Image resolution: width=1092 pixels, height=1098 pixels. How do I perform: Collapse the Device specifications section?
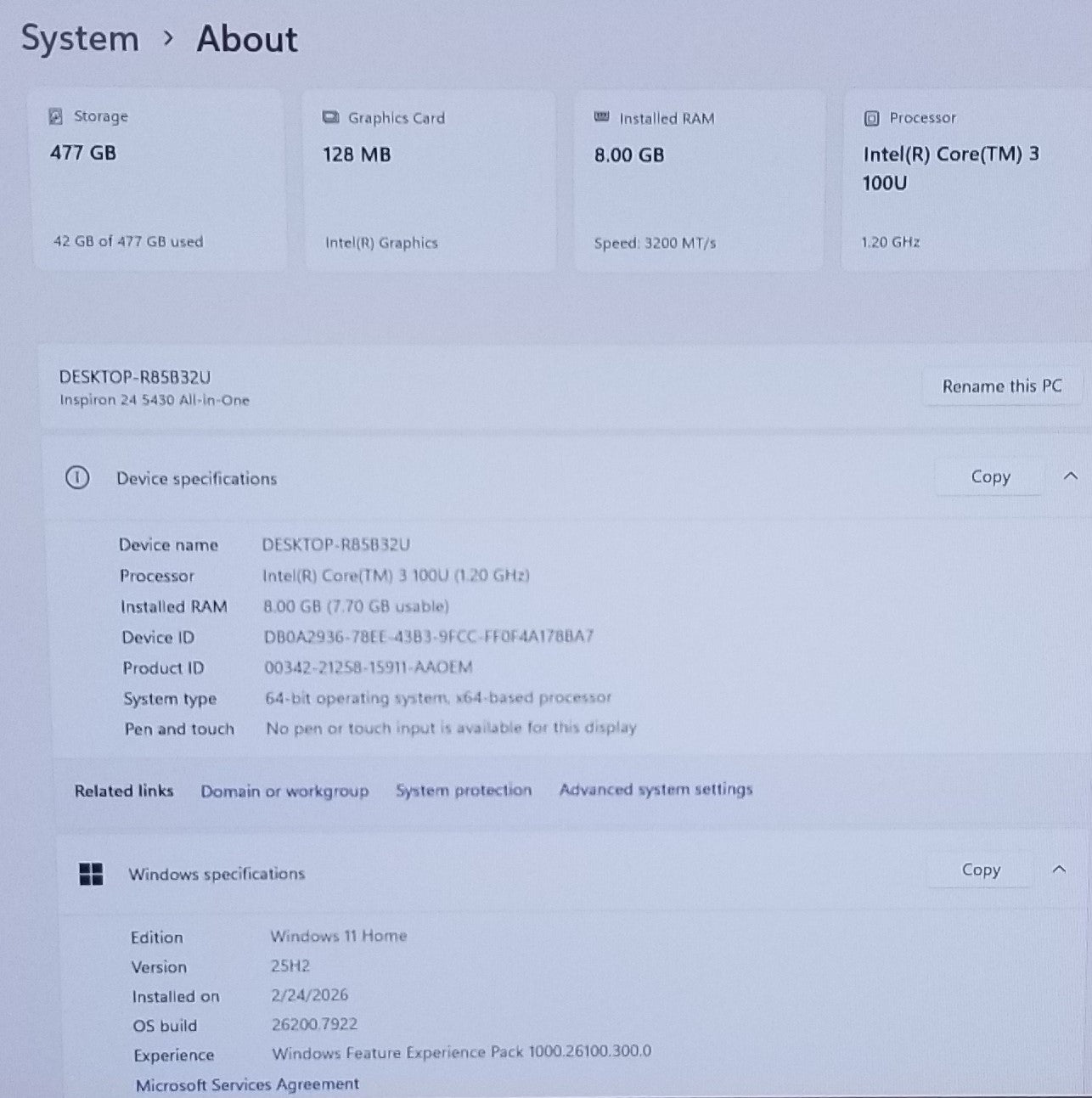tap(1072, 476)
